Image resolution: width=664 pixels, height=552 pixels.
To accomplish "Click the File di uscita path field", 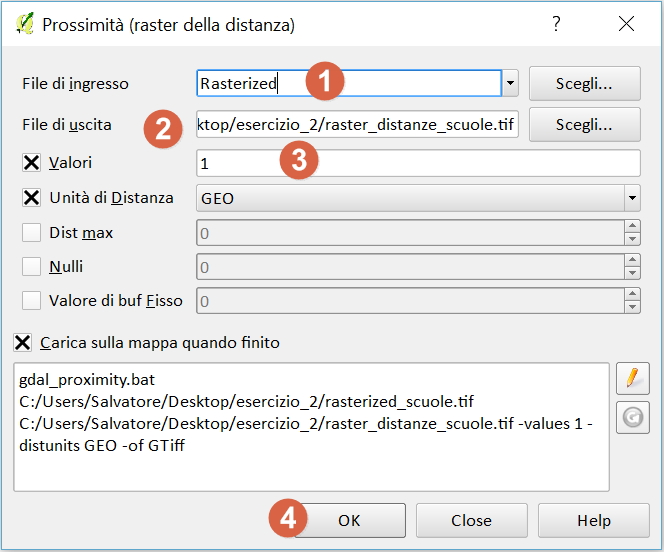I will [357, 124].
